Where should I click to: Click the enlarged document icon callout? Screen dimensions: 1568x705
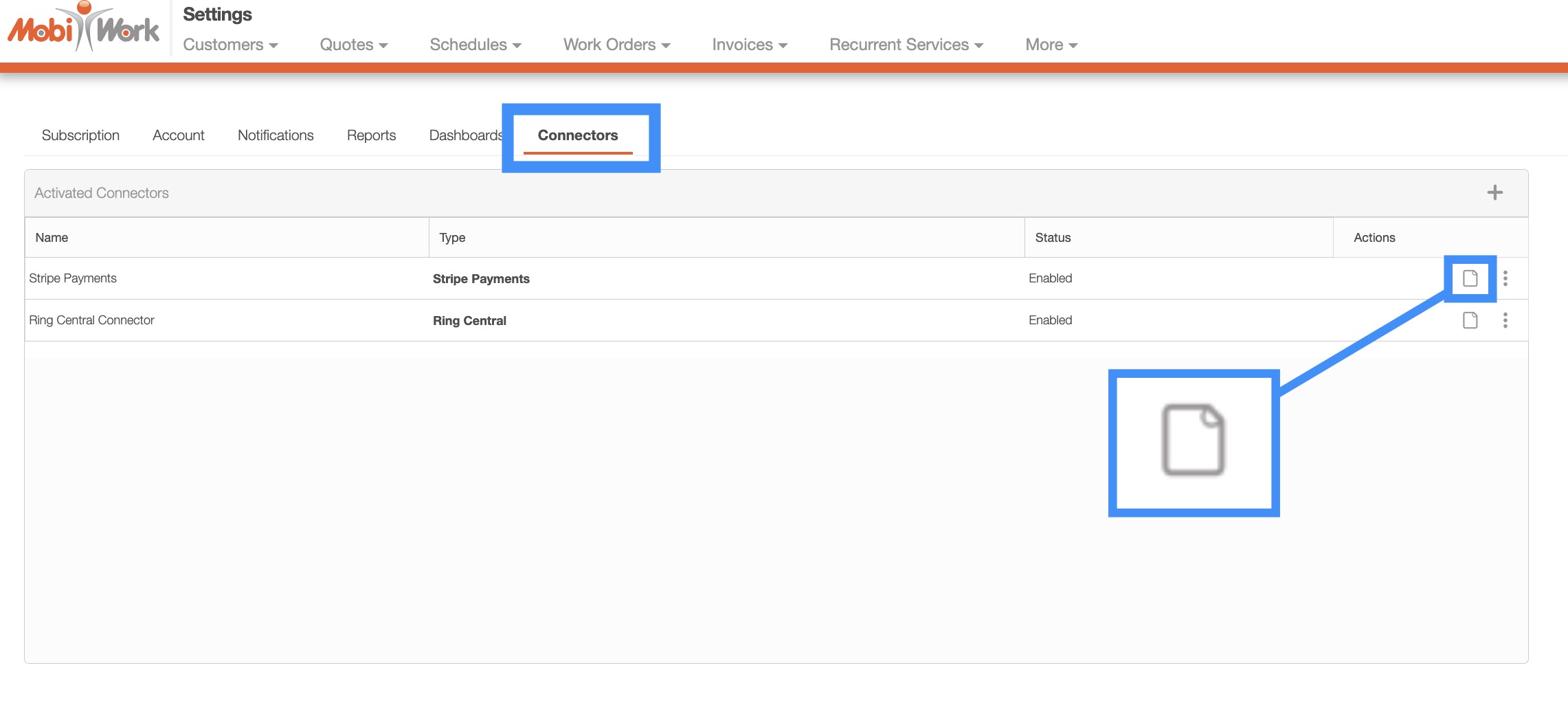[1193, 440]
